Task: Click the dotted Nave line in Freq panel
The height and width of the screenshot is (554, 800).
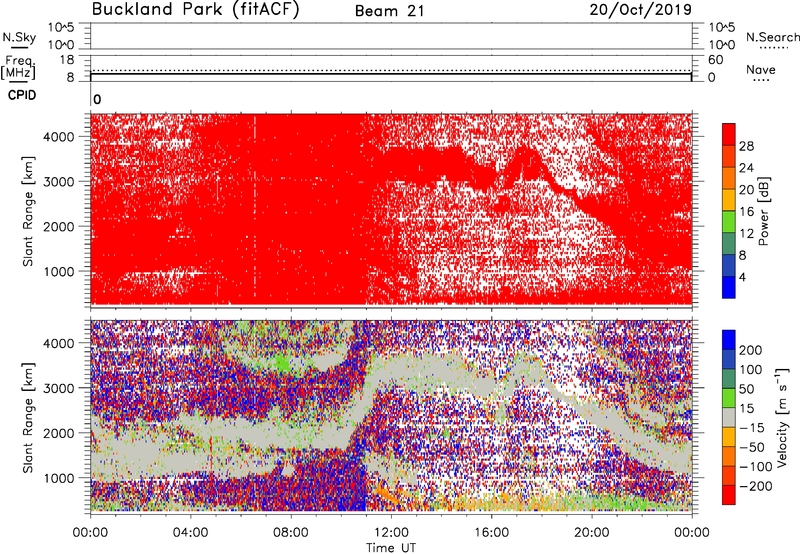Action: pos(391,70)
